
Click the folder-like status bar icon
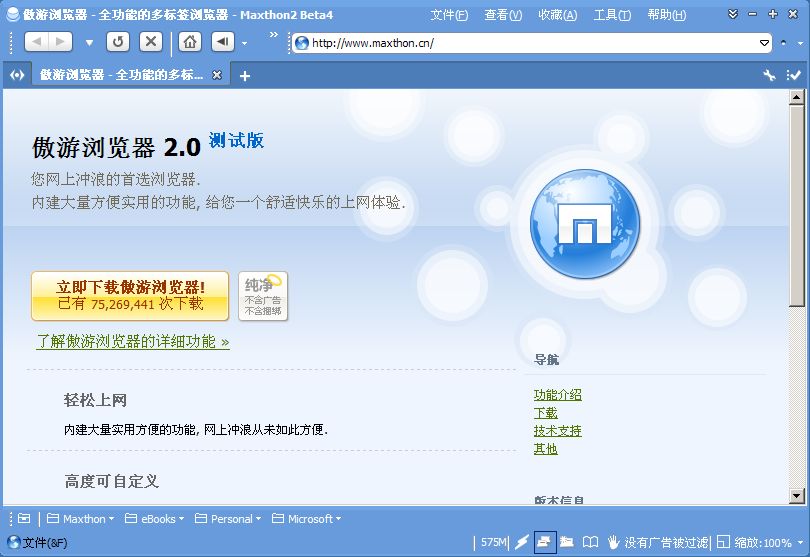pyautogui.click(x=567, y=542)
